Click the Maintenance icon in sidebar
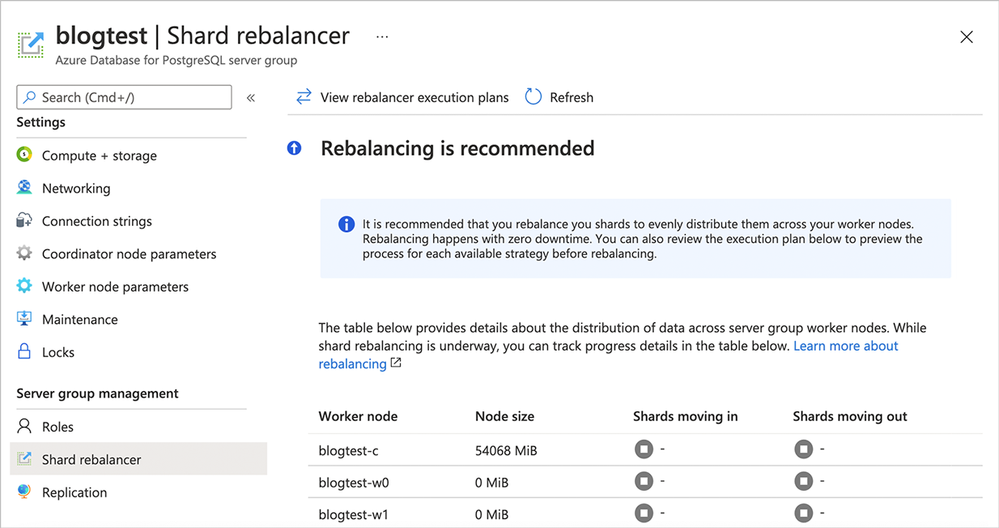 (25, 320)
